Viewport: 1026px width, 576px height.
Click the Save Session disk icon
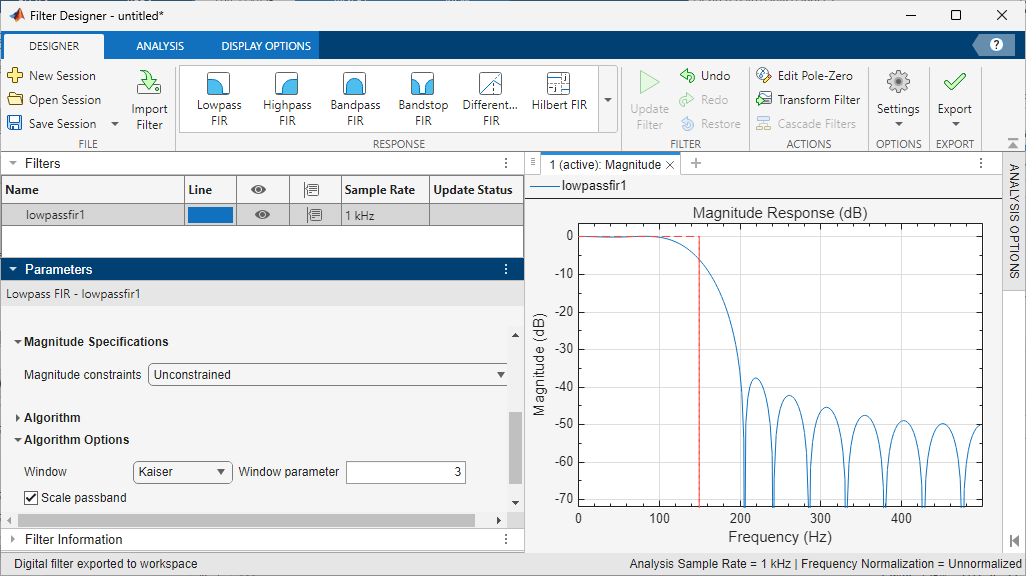[x=15, y=123]
